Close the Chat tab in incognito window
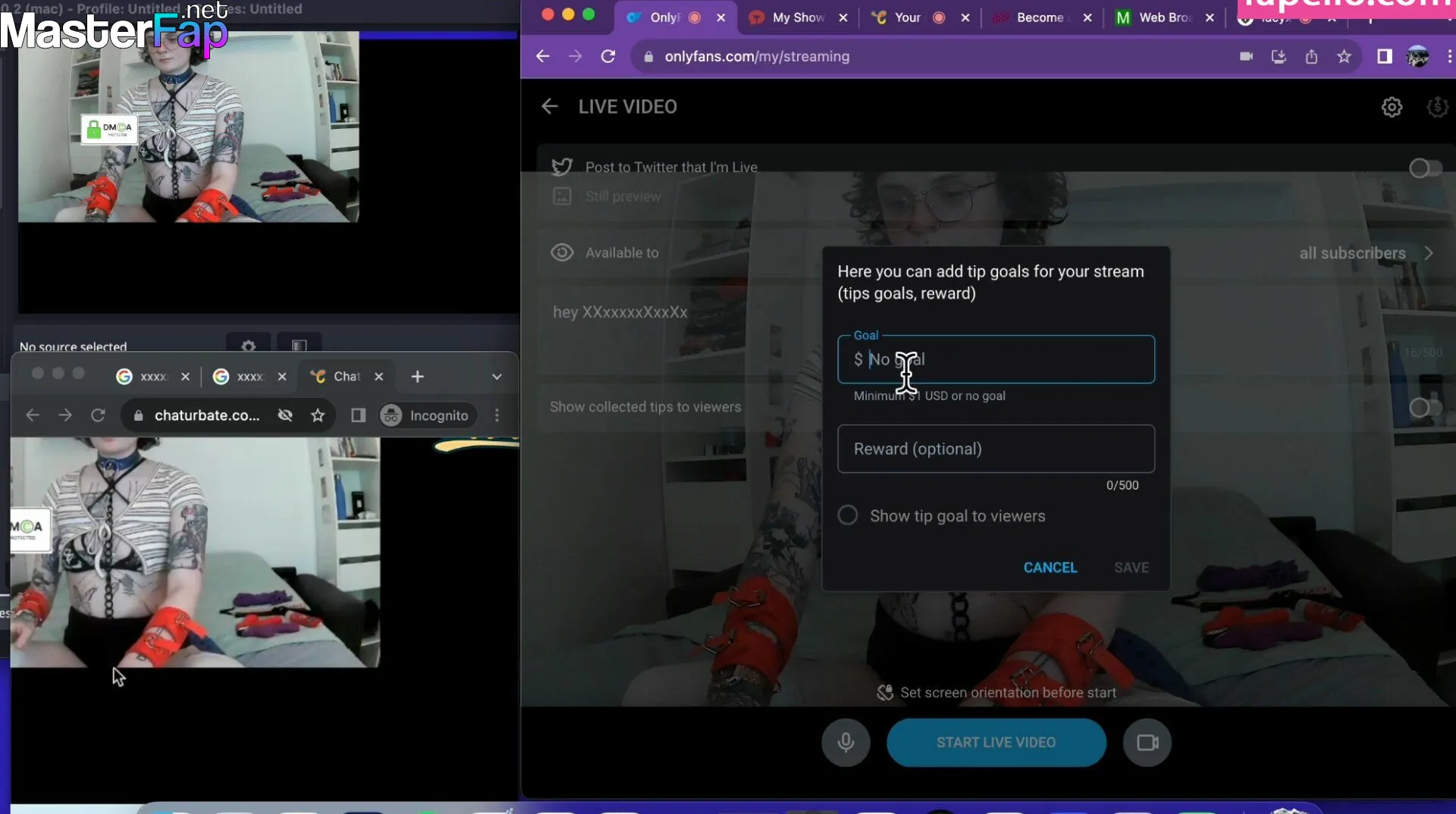This screenshot has height=814, width=1456. [379, 377]
